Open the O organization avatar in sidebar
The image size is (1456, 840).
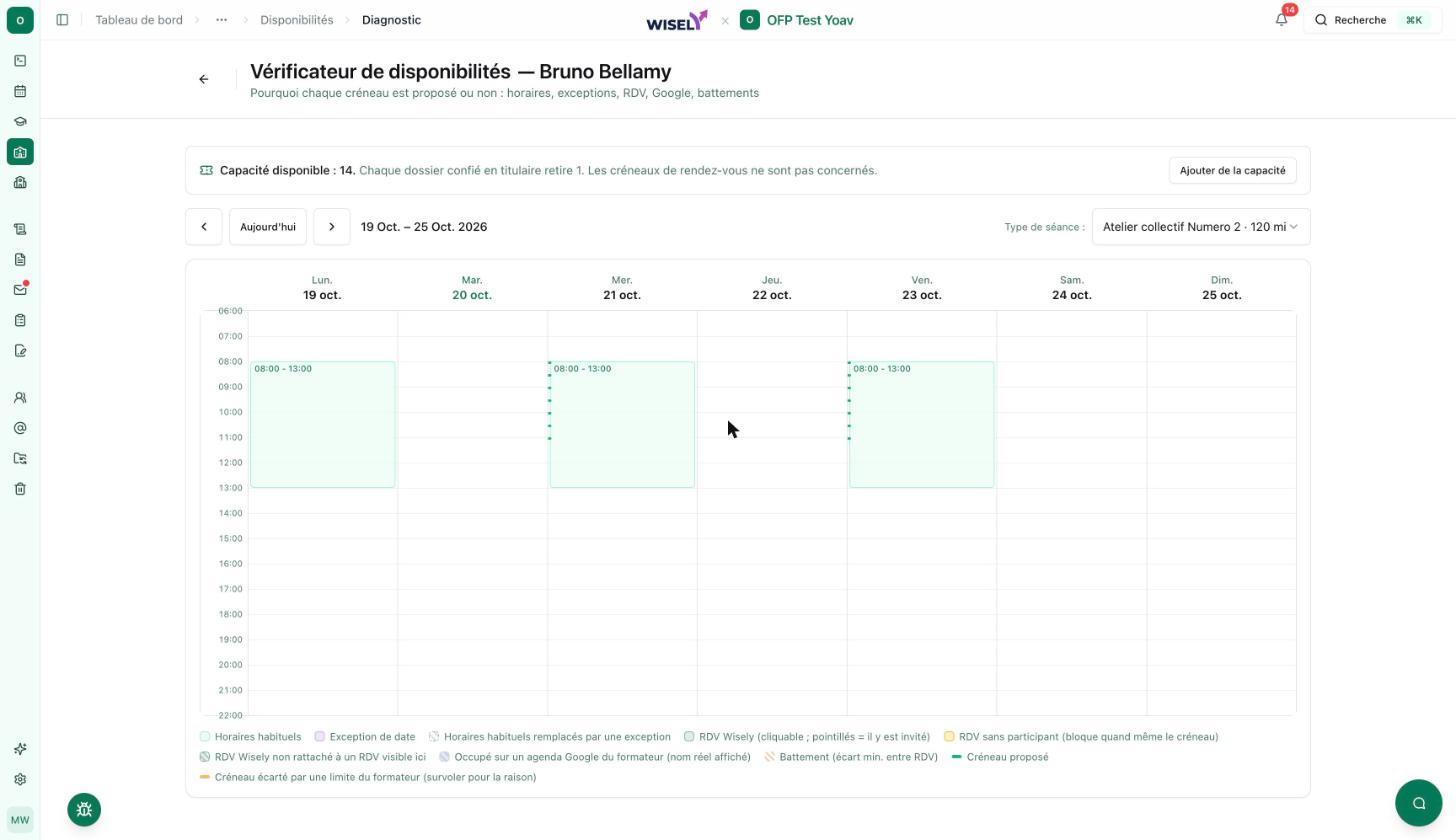(20, 20)
